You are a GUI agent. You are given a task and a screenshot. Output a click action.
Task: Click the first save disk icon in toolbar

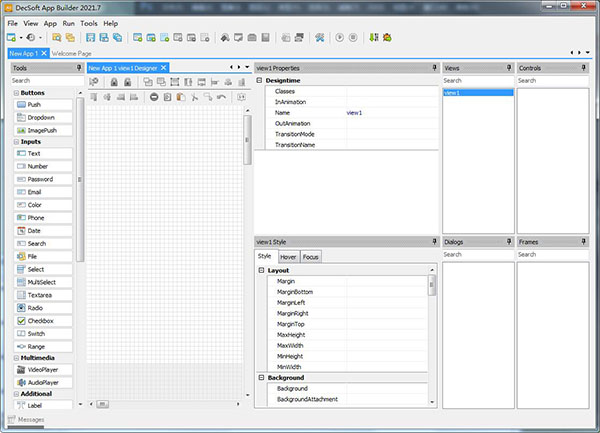click(90, 37)
